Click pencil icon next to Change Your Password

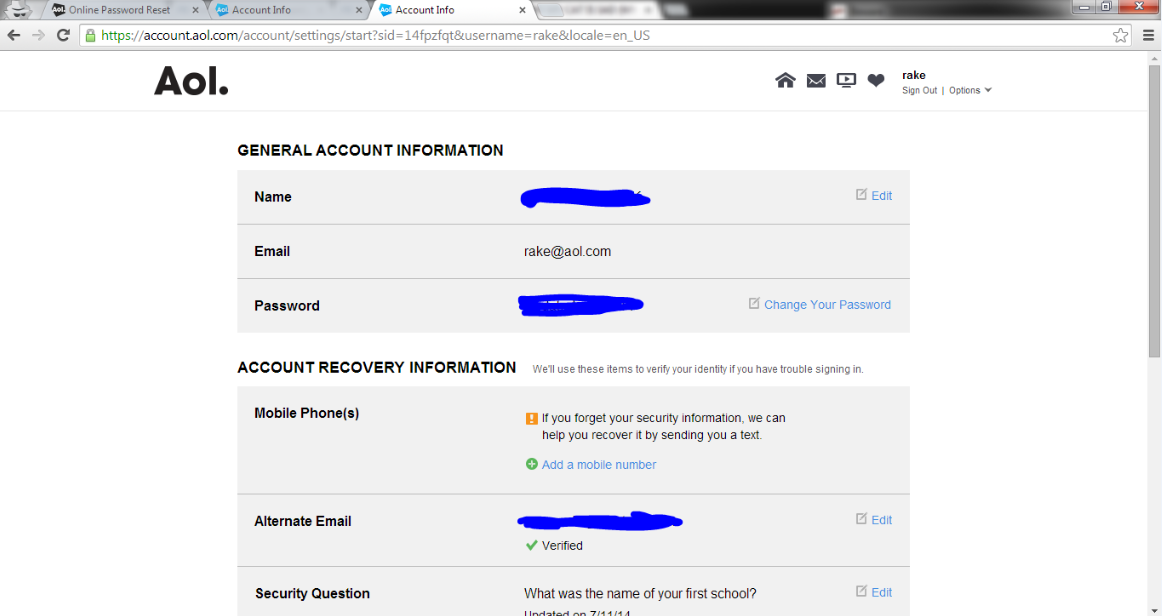[754, 303]
